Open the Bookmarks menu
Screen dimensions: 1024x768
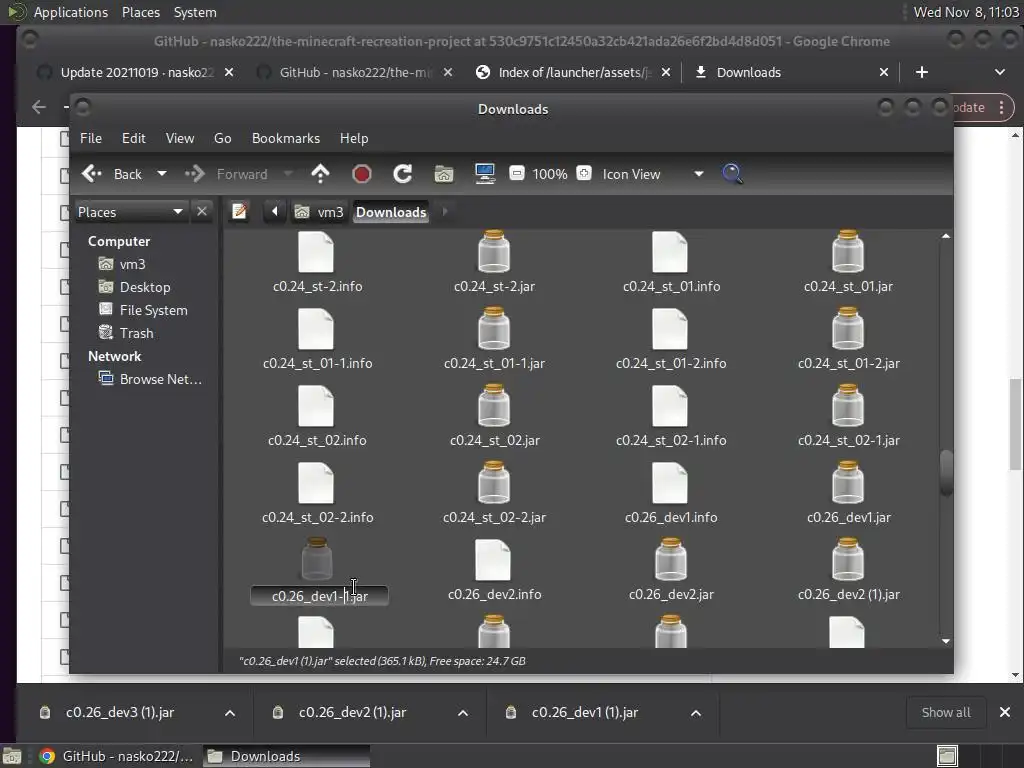click(286, 138)
